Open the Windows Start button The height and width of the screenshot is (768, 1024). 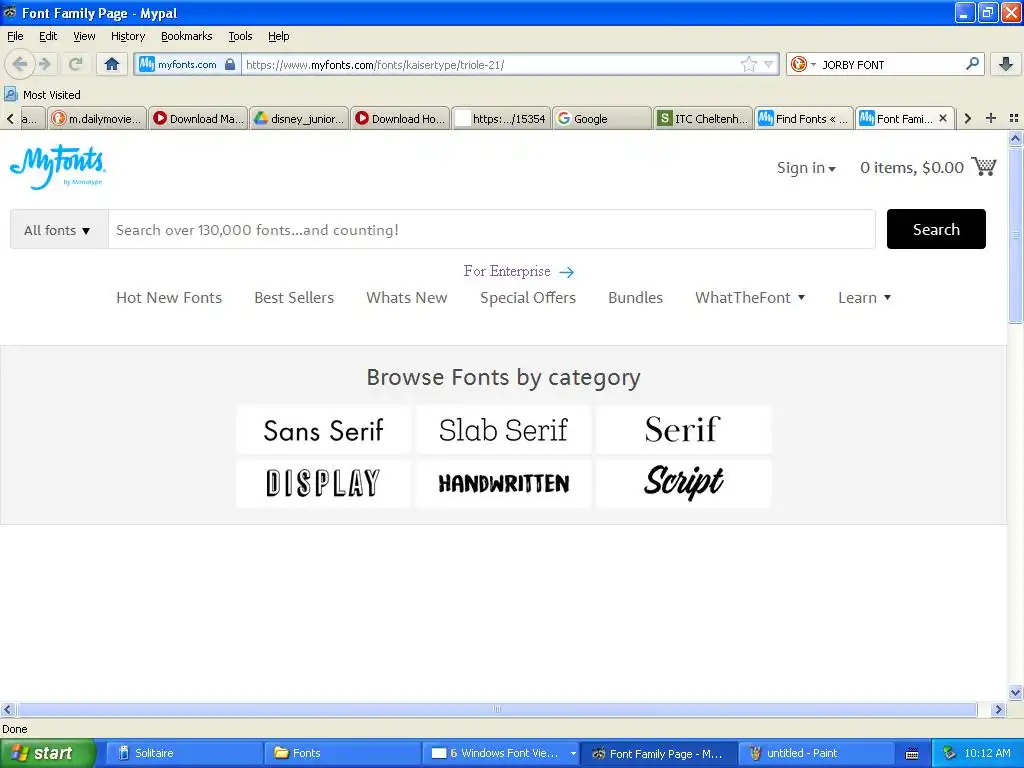click(47, 753)
